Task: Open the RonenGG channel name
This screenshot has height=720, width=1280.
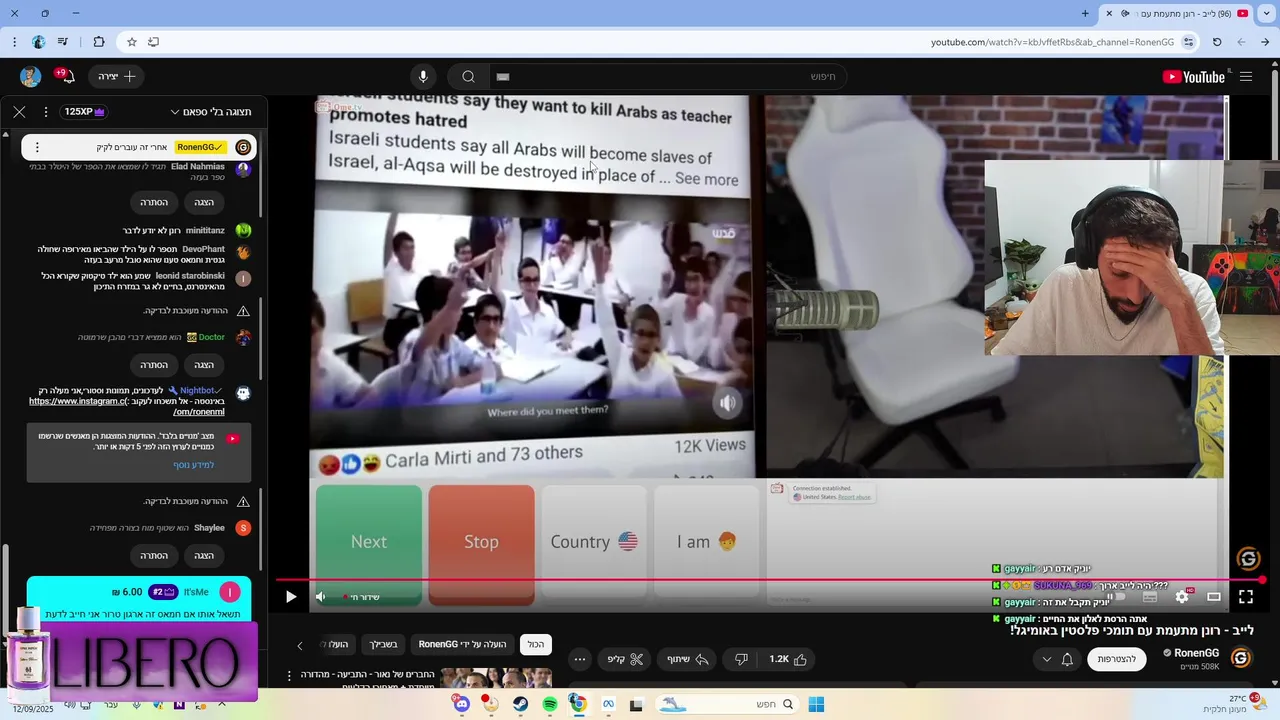Action: (x=1197, y=653)
